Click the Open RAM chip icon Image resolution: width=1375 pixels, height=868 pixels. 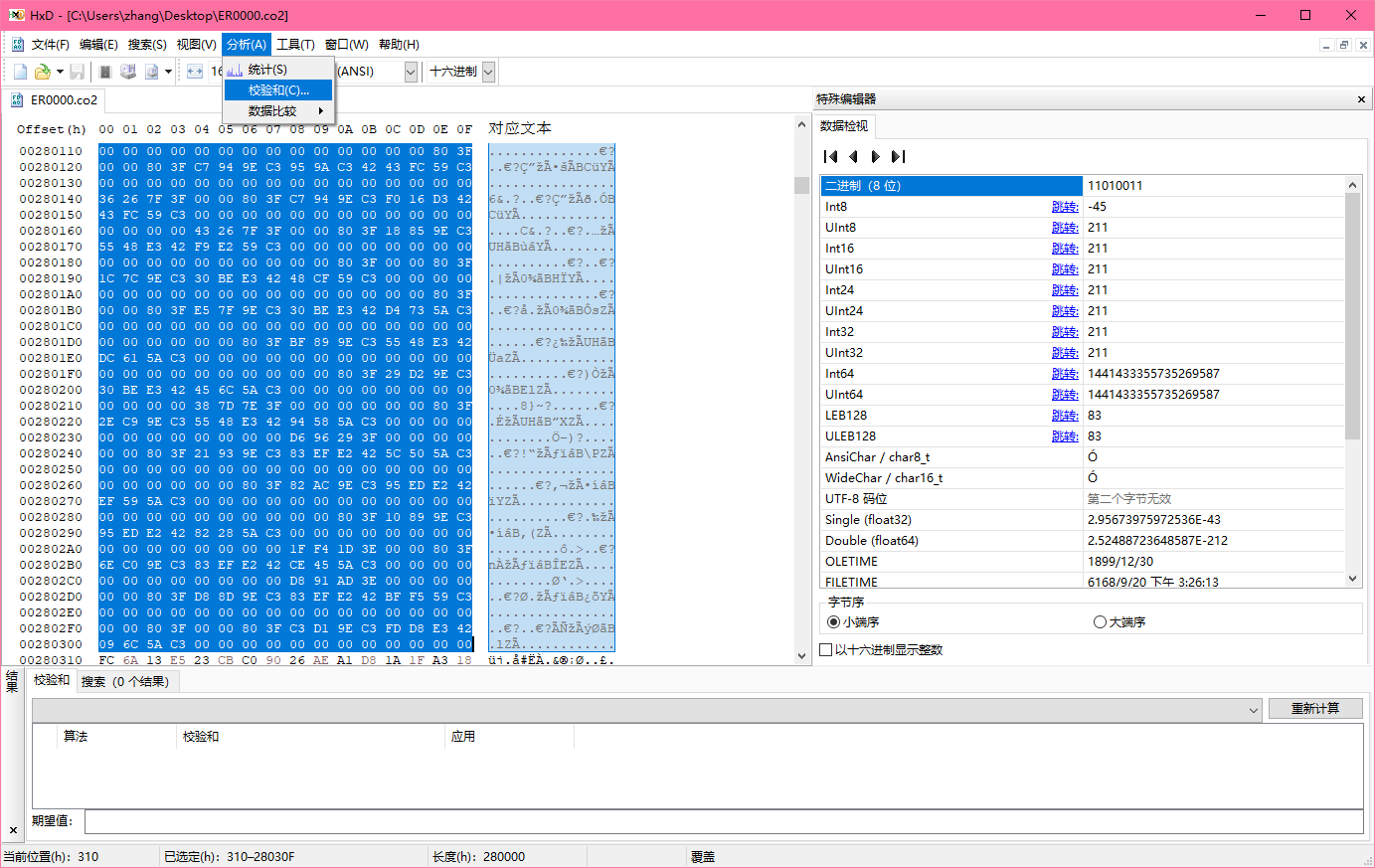105,72
